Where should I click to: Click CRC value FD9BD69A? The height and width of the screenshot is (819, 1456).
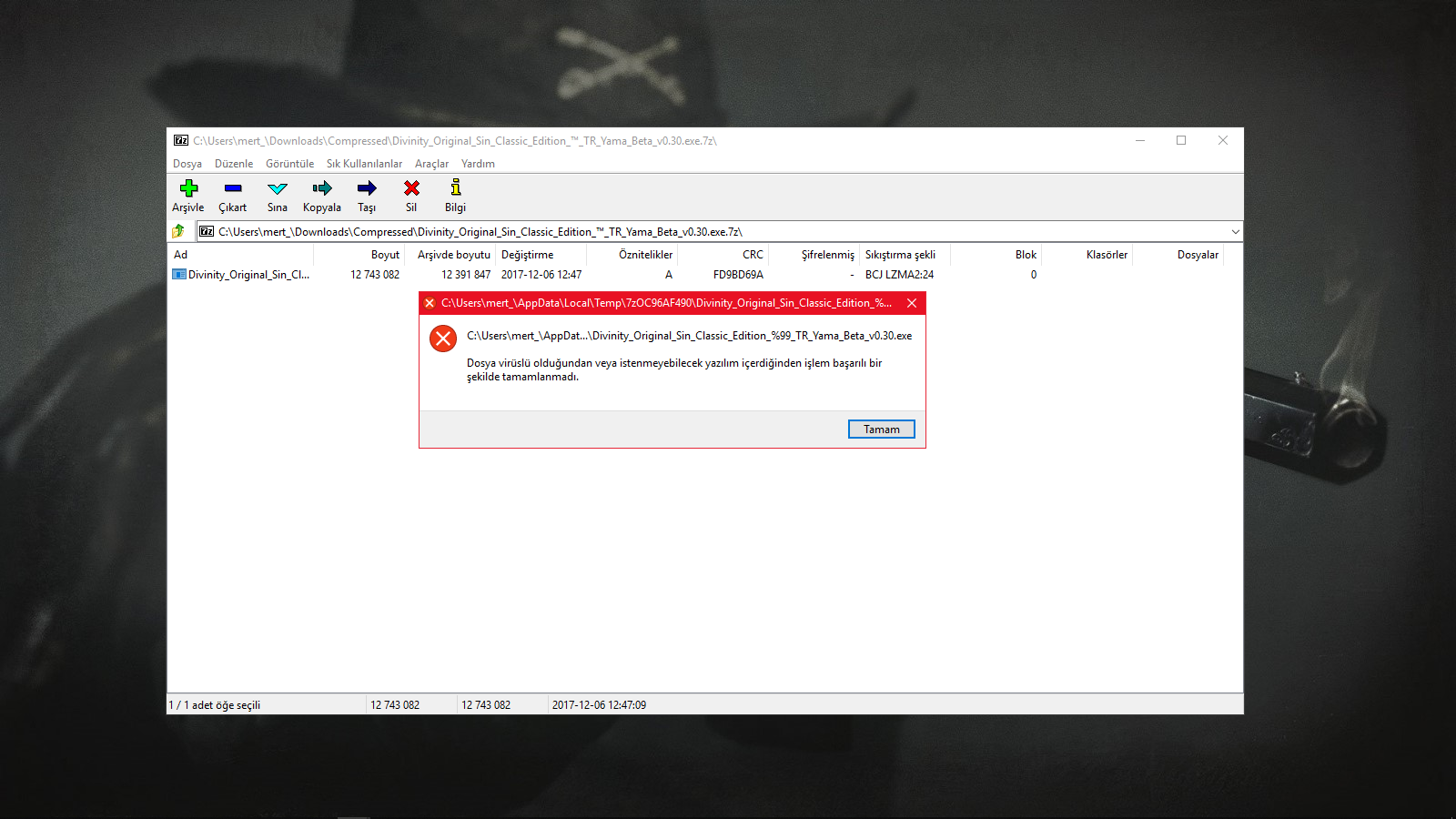[738, 275]
